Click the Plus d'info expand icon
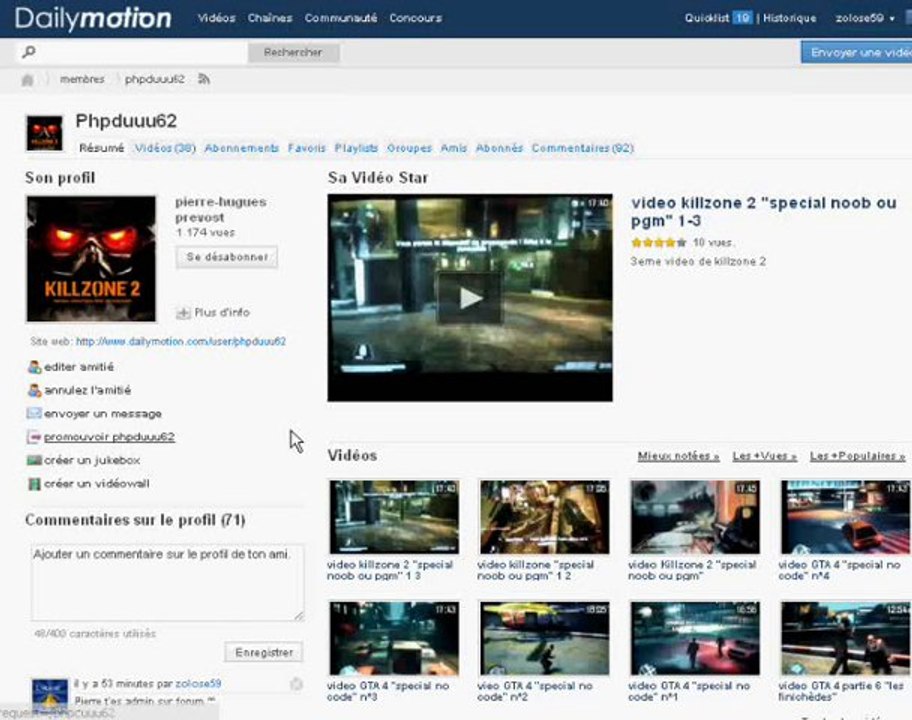The width and height of the screenshot is (912, 720). (183, 313)
